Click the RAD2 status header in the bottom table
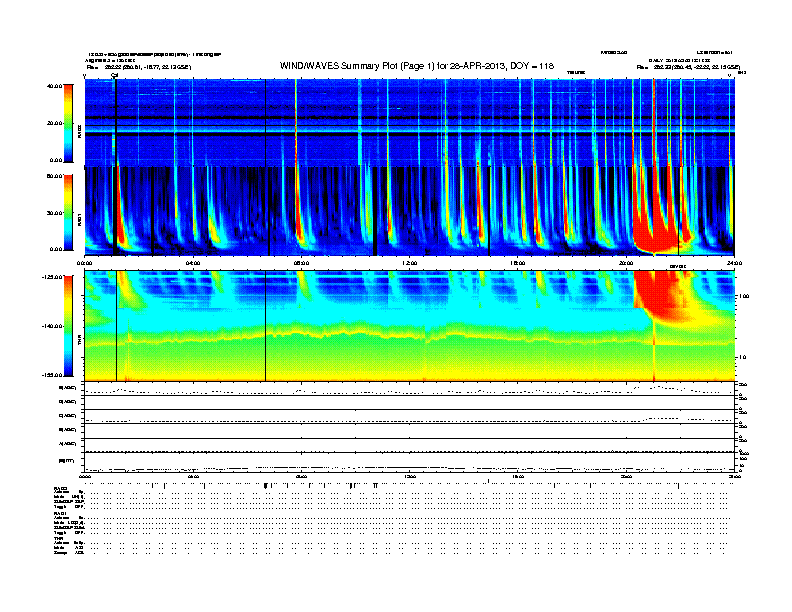792x612 pixels. [x=60, y=488]
